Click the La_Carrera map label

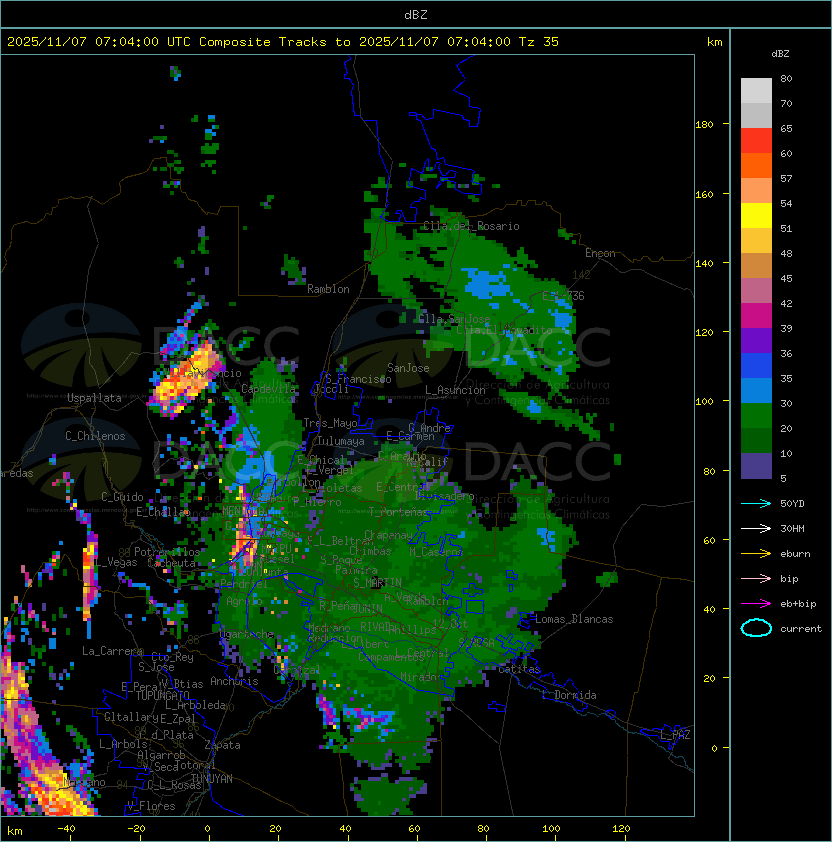click(113, 651)
